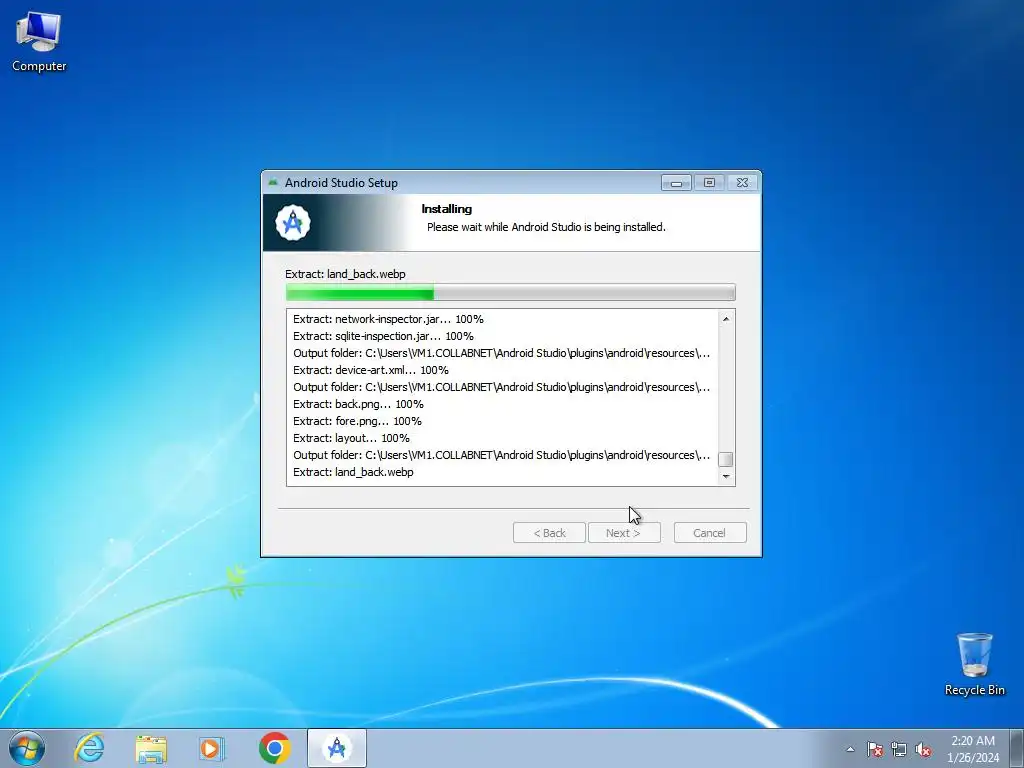
Task: Select the 'Extract: layout... 100%' log line
Action: click(351, 438)
